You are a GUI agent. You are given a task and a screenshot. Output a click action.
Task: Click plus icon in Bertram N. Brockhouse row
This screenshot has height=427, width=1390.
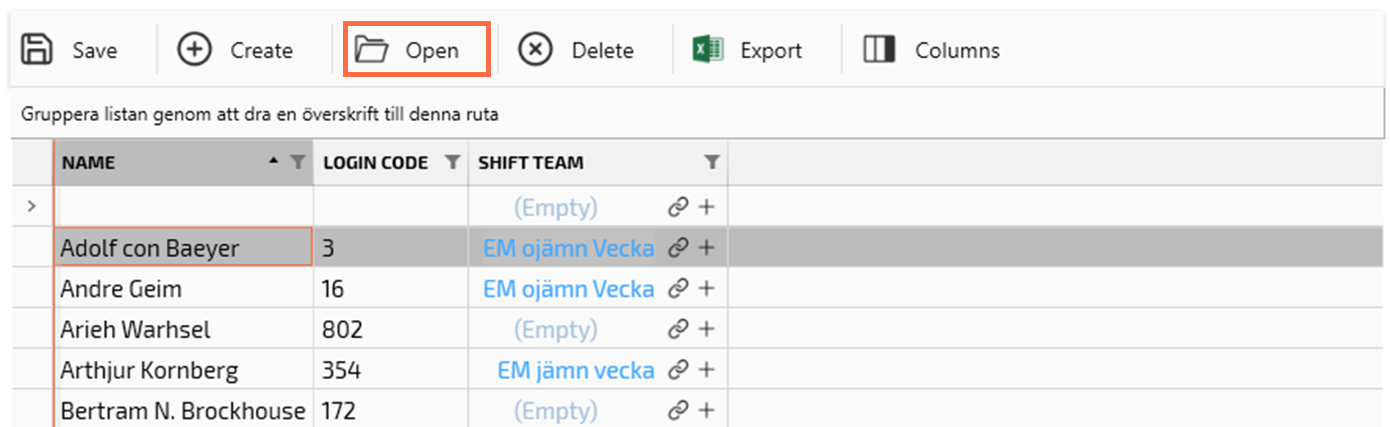[x=706, y=410]
